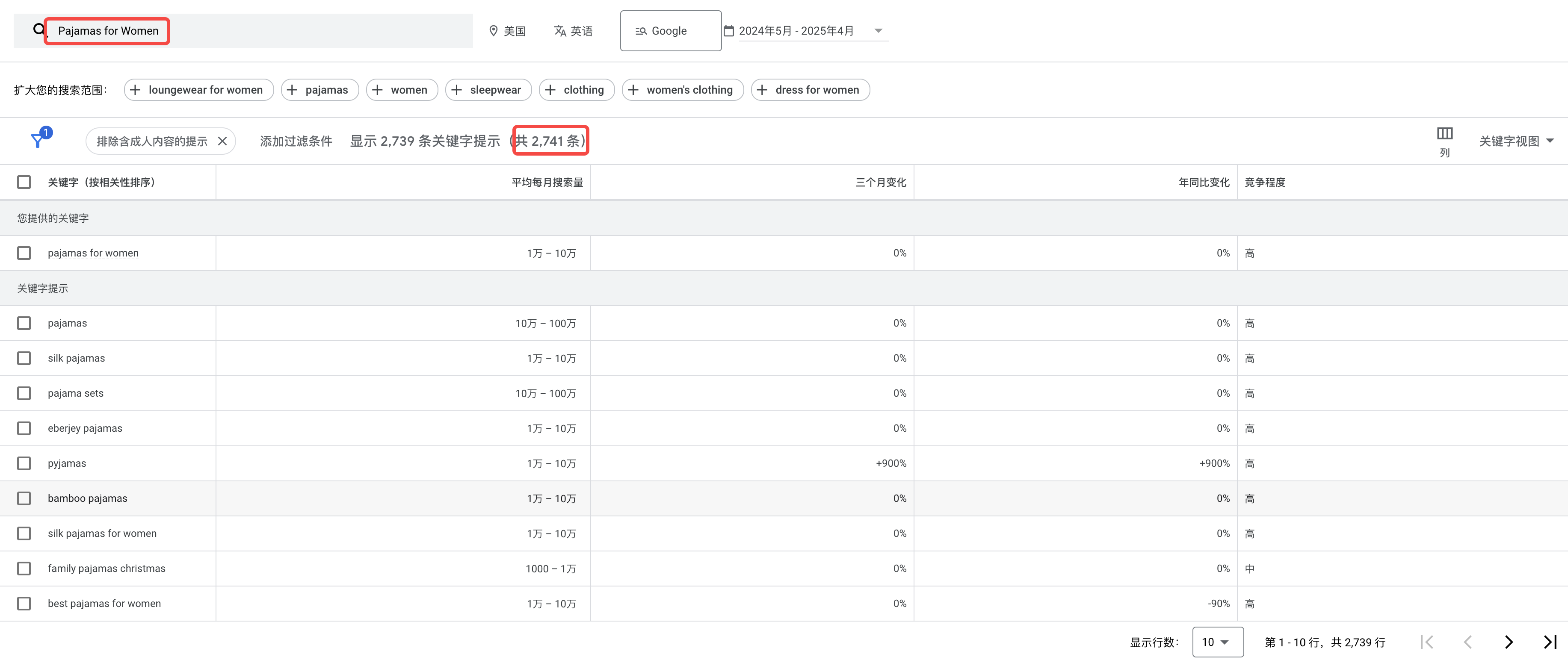Remove the adult content exclusion filter
This screenshot has height=660, width=1568.
pyautogui.click(x=222, y=141)
